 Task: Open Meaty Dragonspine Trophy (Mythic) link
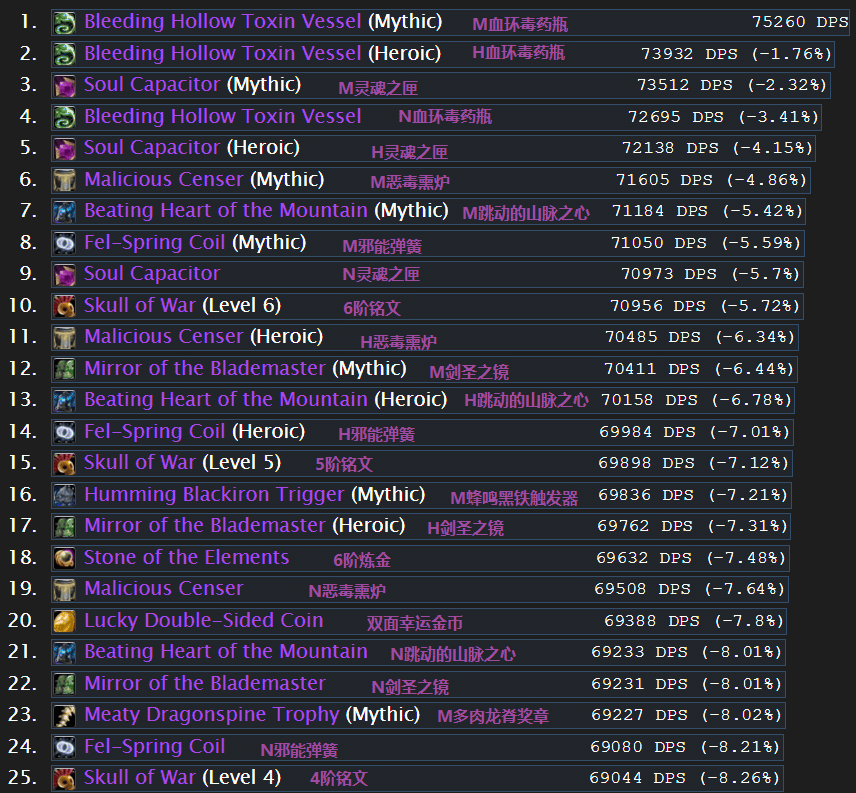252,715
